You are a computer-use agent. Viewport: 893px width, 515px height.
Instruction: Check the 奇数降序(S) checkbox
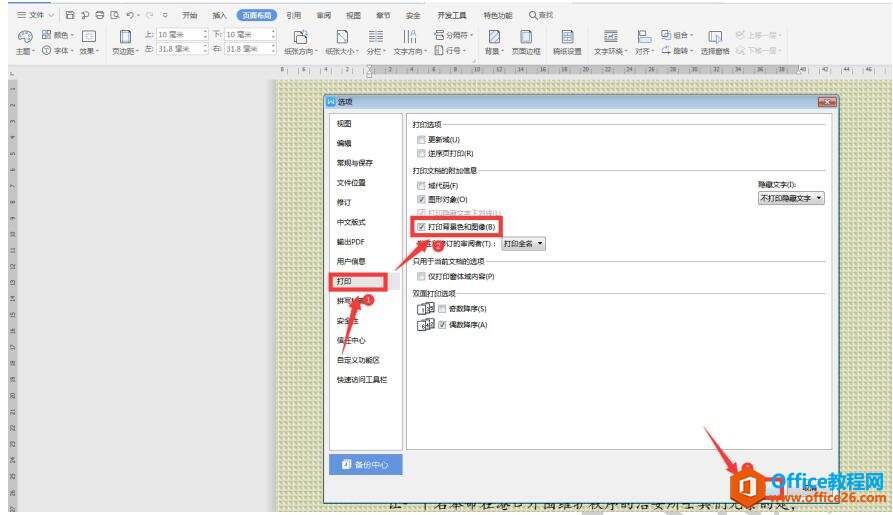pyautogui.click(x=442, y=309)
